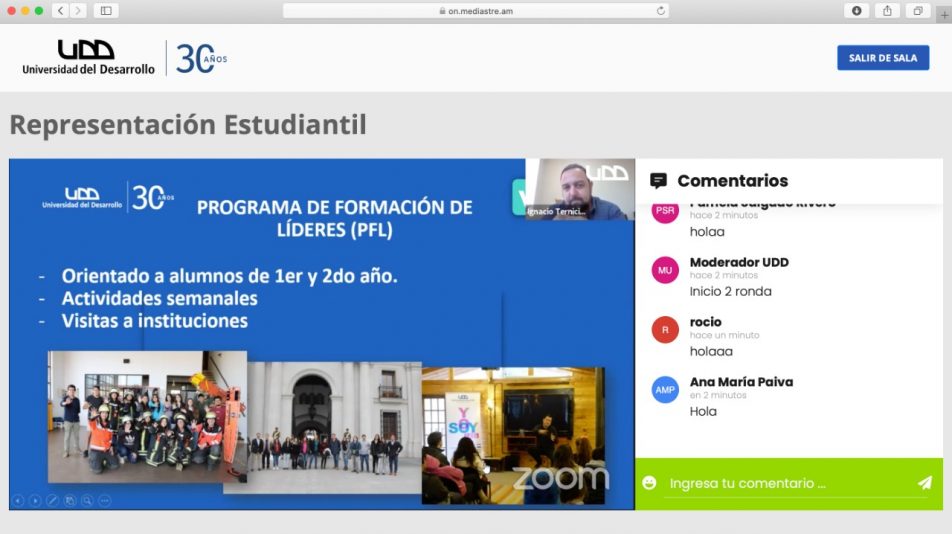Open the slide more-options ellipsis icon
This screenshot has width=952, height=534.
(x=104, y=501)
